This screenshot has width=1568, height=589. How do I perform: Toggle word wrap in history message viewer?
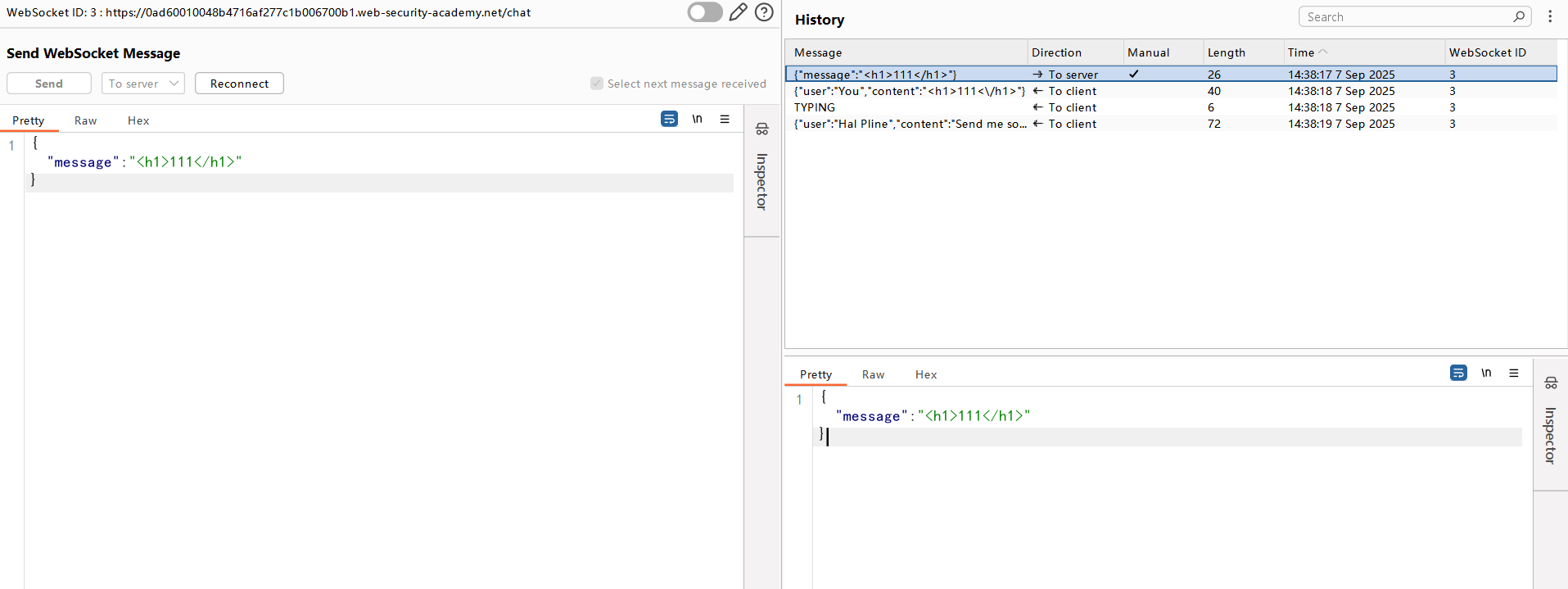1458,373
